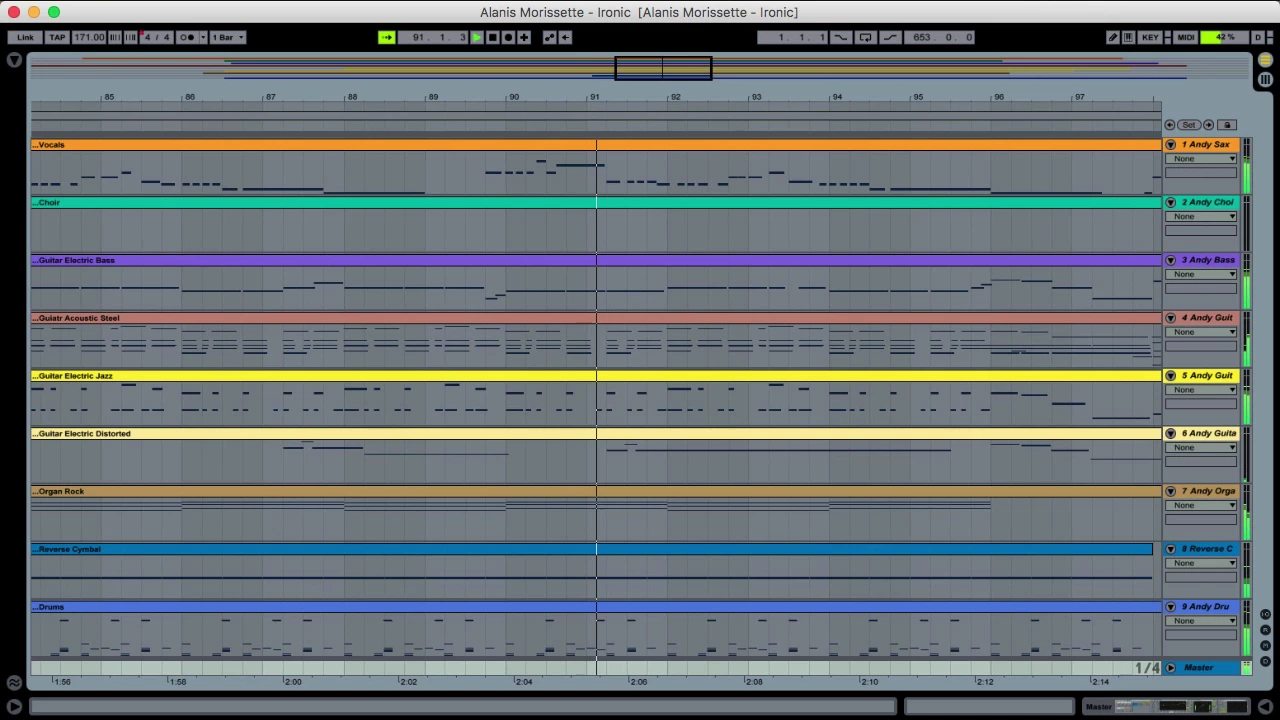Screen dimensions: 1280x720
Task: Select the Reverse Cymbal clip header
Action: coord(591,549)
